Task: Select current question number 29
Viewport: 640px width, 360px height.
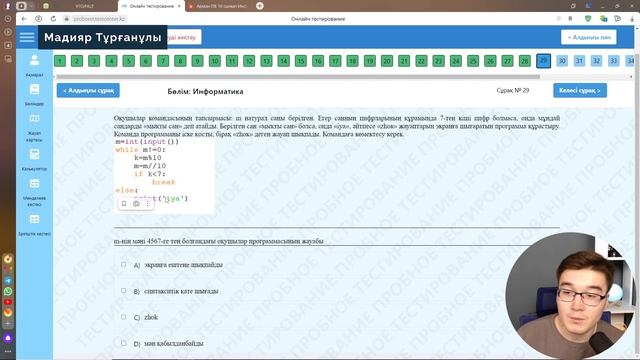Action: click(x=543, y=61)
